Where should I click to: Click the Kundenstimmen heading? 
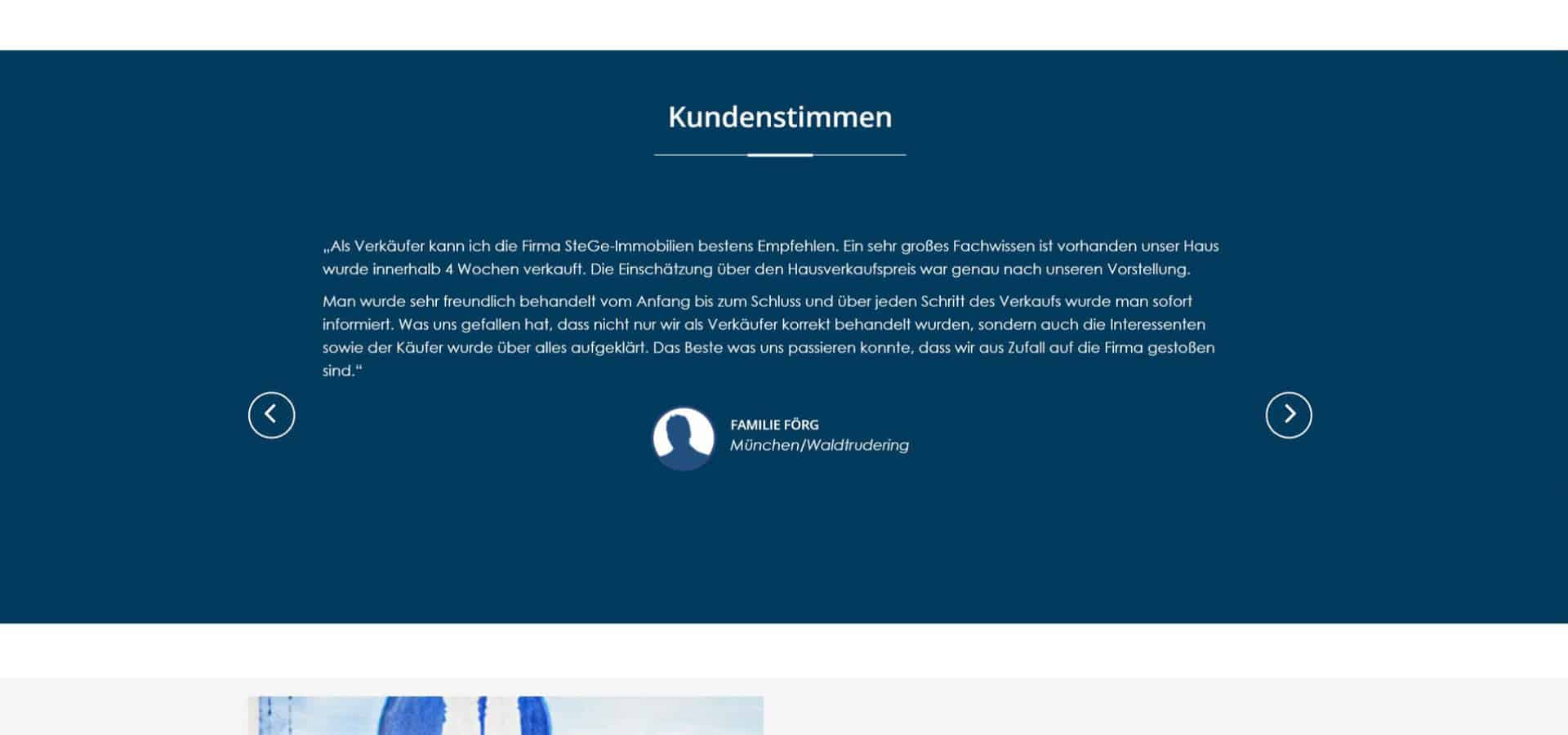click(780, 117)
